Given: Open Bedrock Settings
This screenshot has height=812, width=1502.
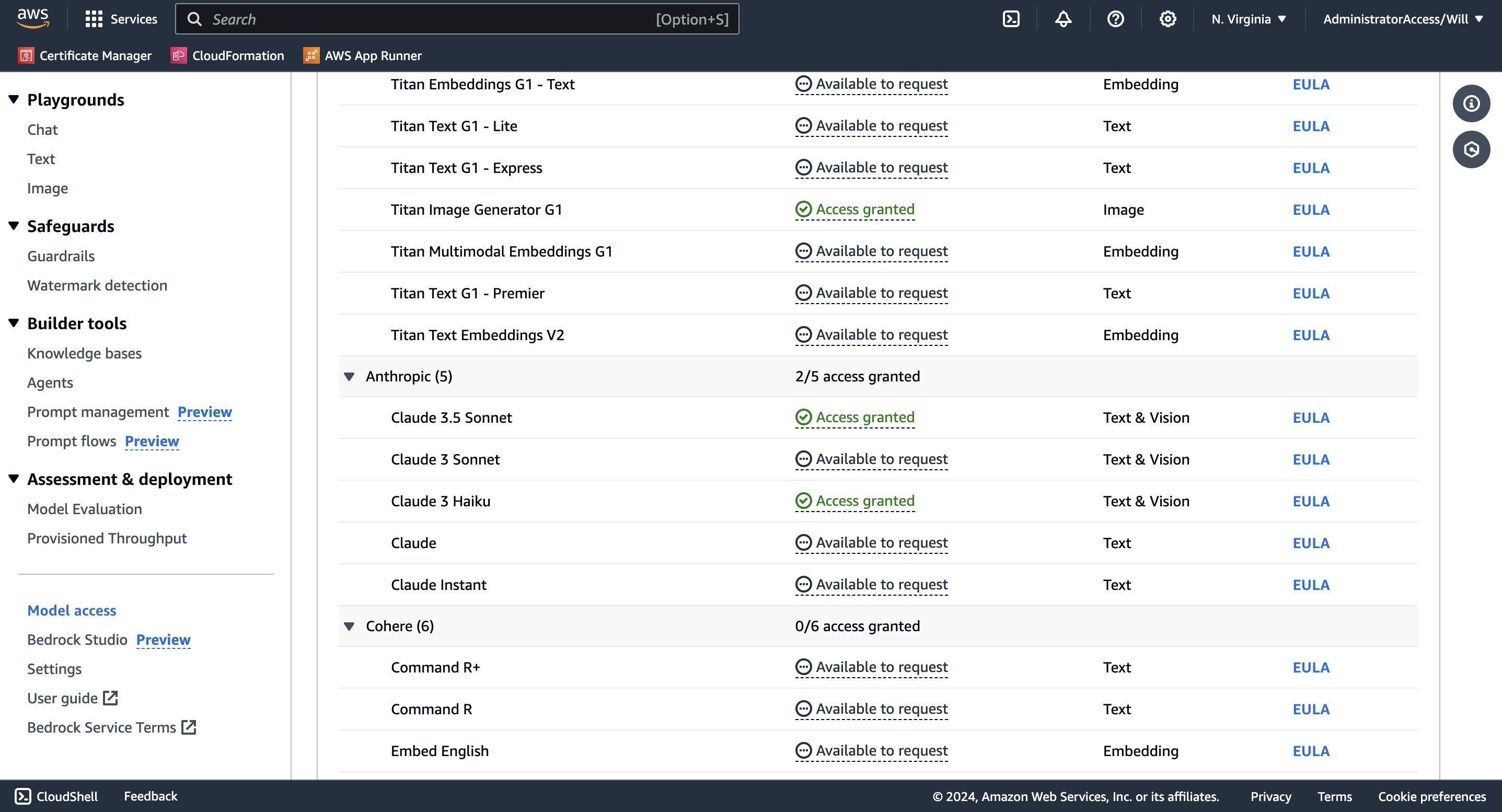Looking at the screenshot, I should (x=54, y=669).
